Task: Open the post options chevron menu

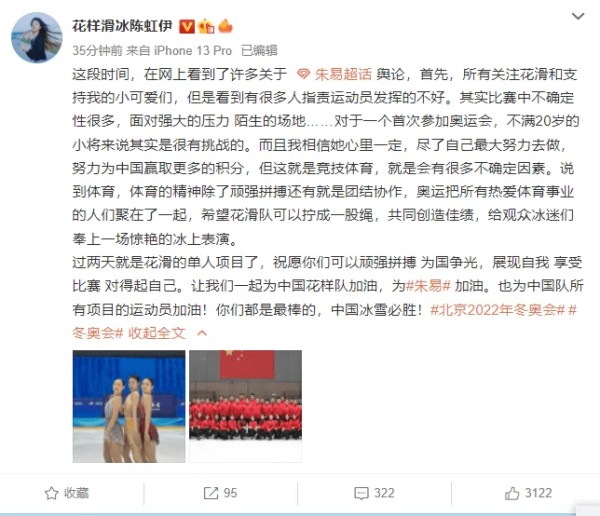Action: (577, 16)
